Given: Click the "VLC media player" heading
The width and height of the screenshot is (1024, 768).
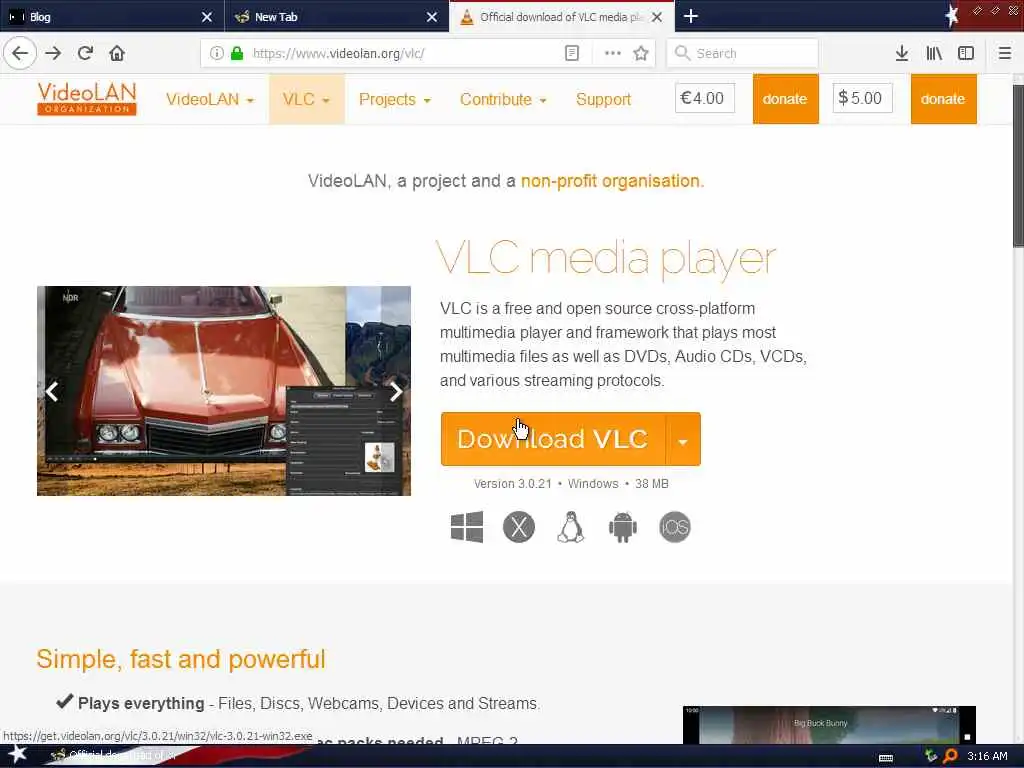Looking at the screenshot, I should point(606,259).
